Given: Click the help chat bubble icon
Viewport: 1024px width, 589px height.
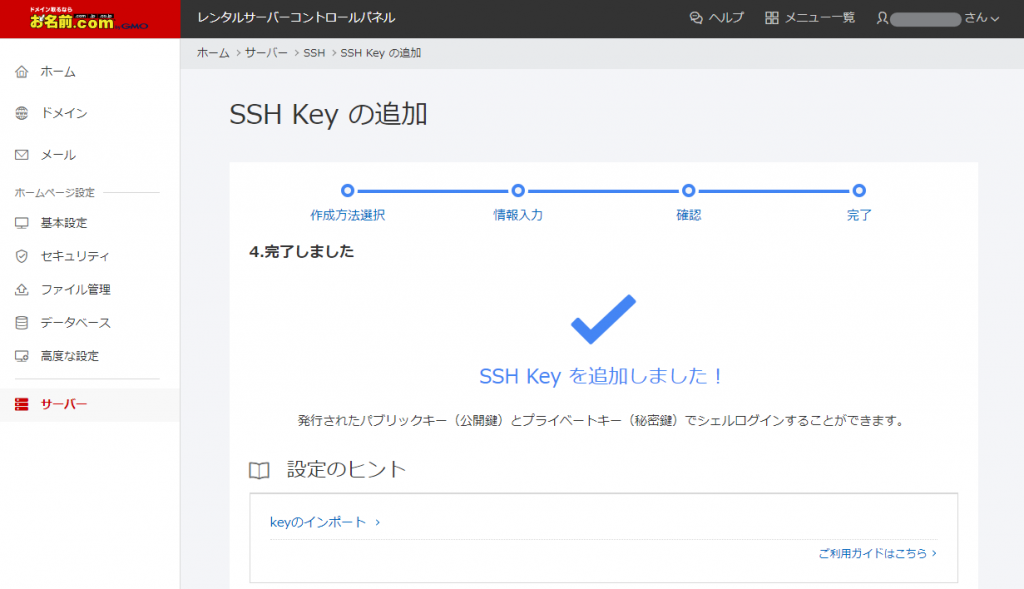Looking at the screenshot, I should (x=696, y=18).
